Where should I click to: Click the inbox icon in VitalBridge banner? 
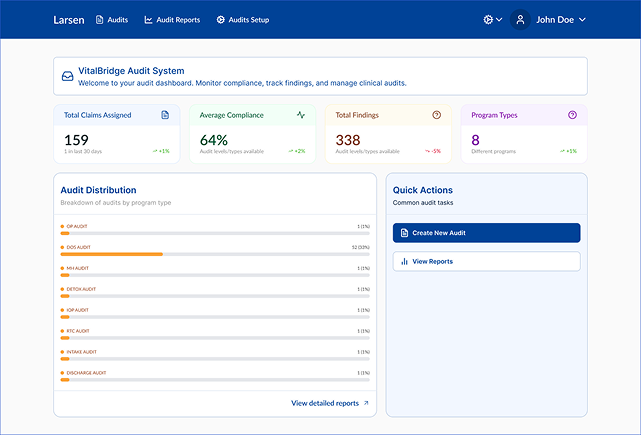67,76
